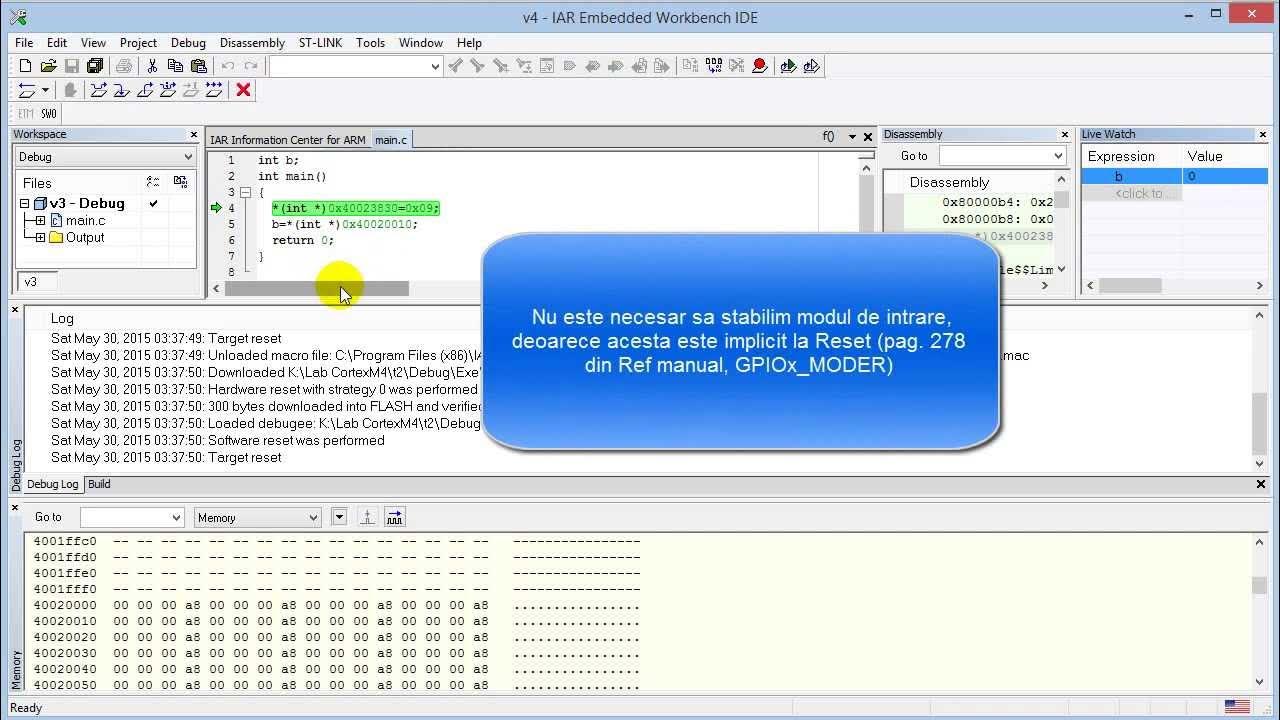Open the Disassembly menu

[x=252, y=43]
